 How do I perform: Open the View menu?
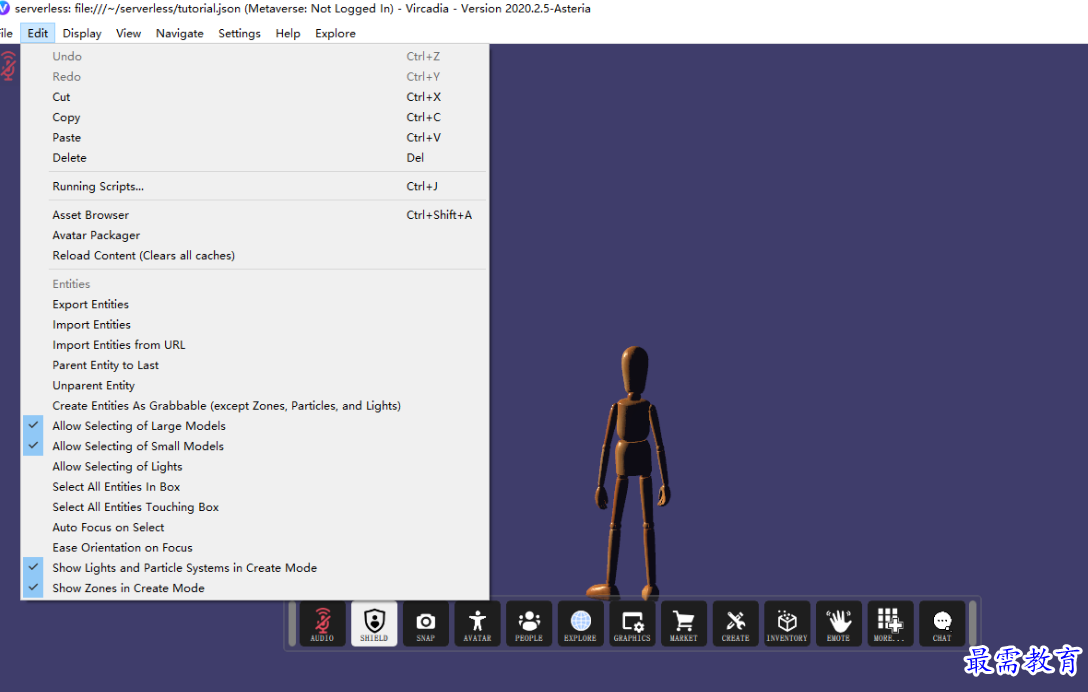pyautogui.click(x=128, y=33)
